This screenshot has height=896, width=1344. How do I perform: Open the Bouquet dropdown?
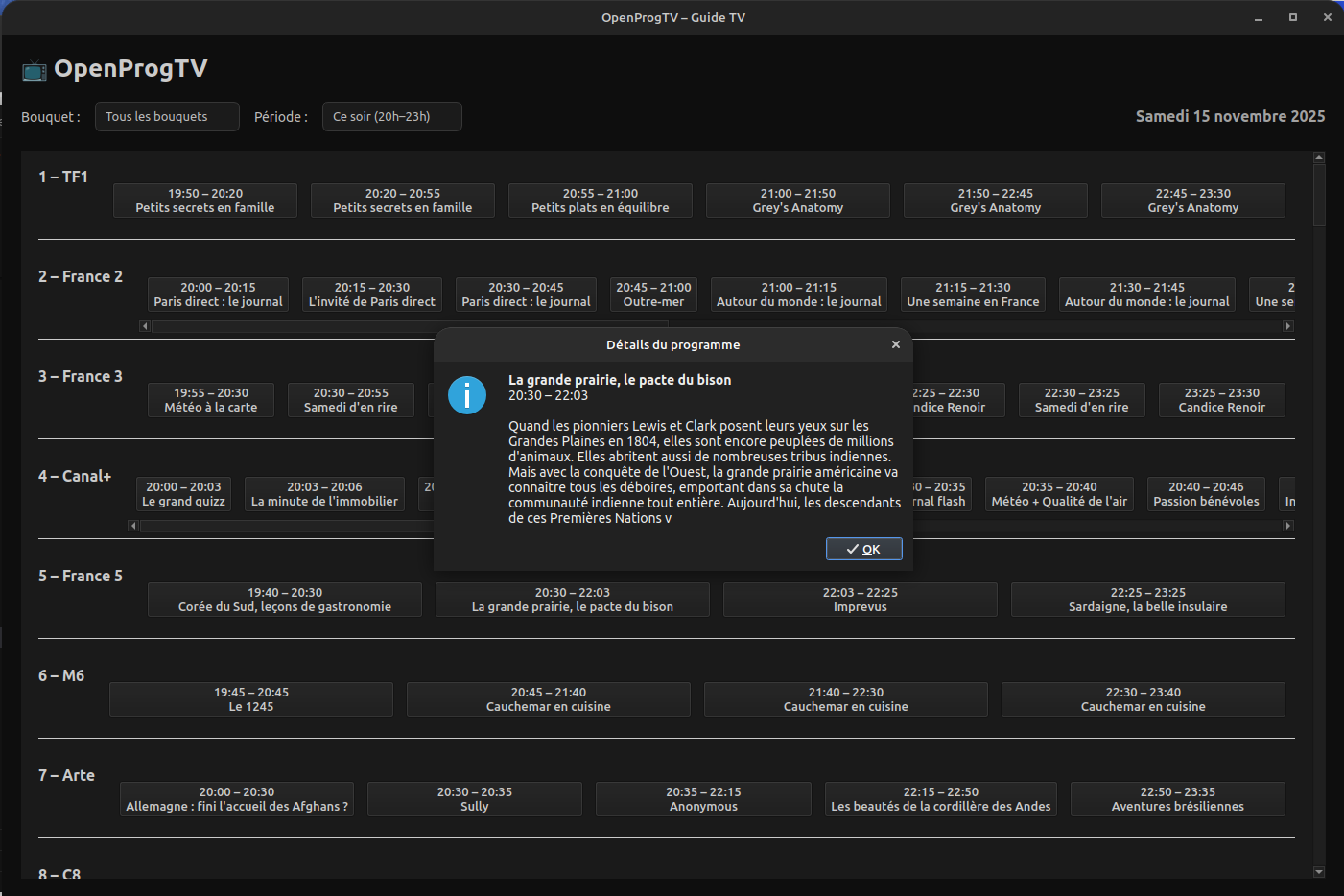pos(167,116)
